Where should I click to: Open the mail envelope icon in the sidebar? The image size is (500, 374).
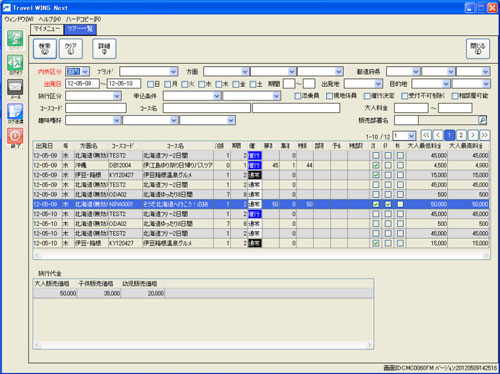tap(15, 87)
